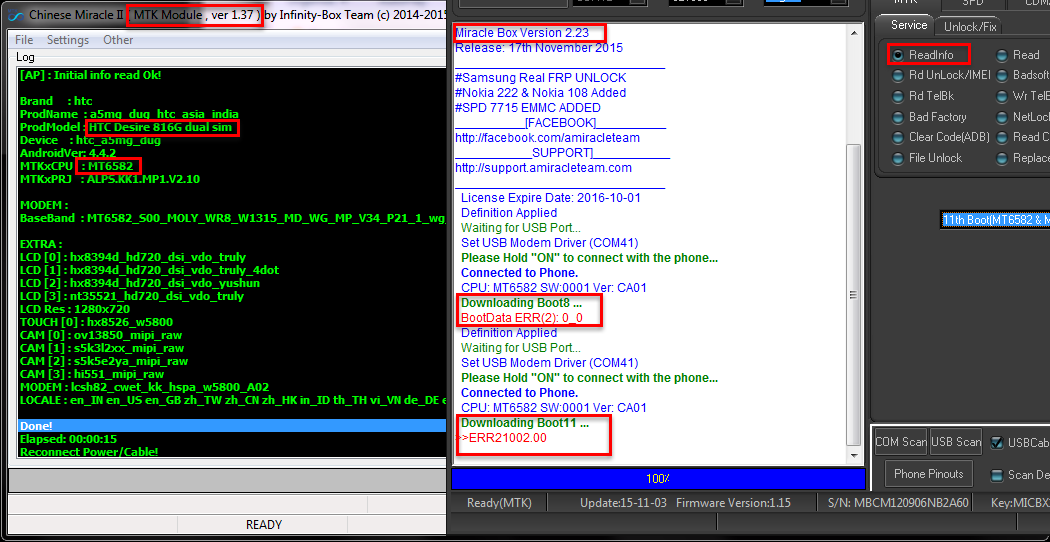Screen dimensions: 1050x542
Task: Click the Log panel label
Action: click(x=25, y=58)
